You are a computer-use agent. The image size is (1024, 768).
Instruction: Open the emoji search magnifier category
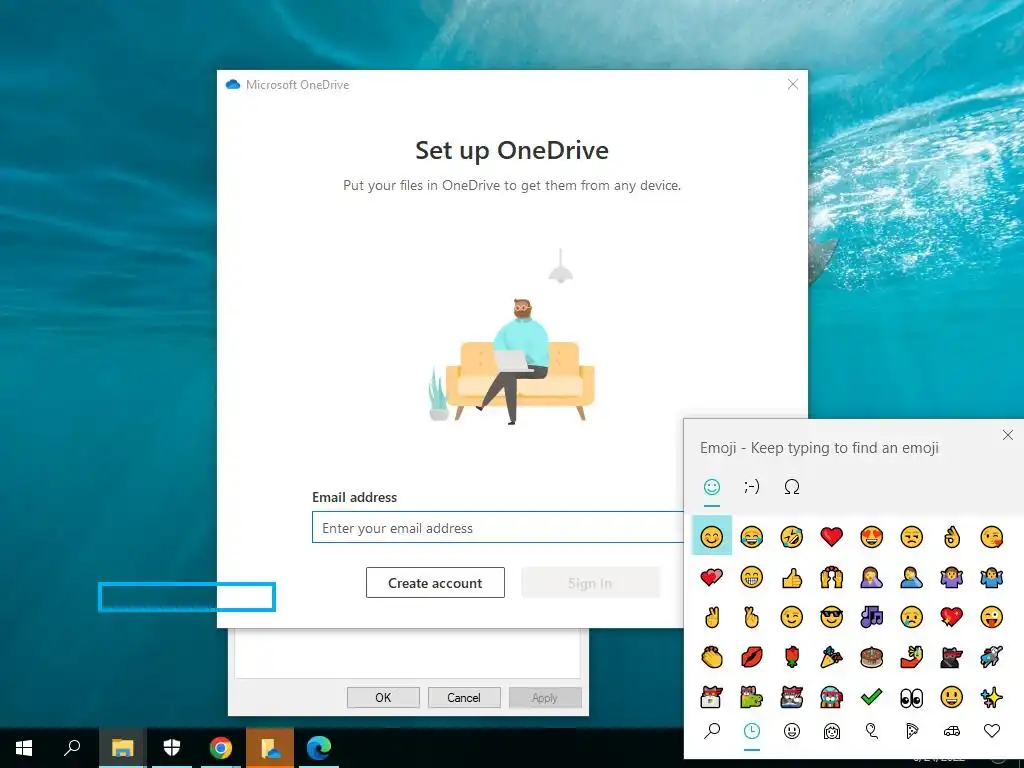(x=712, y=731)
